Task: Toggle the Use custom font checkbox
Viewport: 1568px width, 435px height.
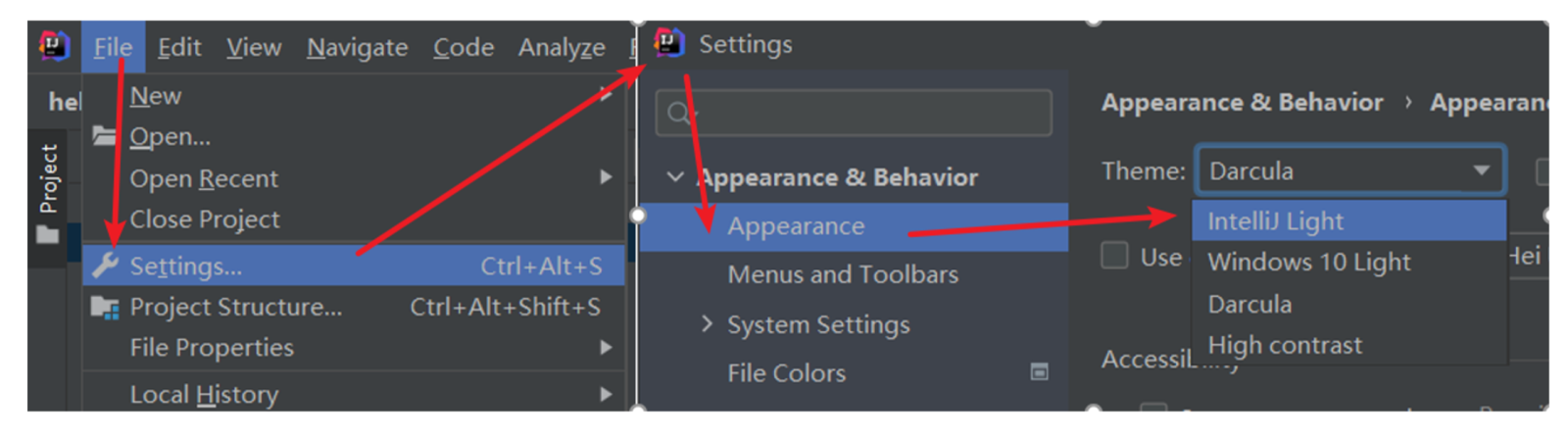Action: (1114, 256)
